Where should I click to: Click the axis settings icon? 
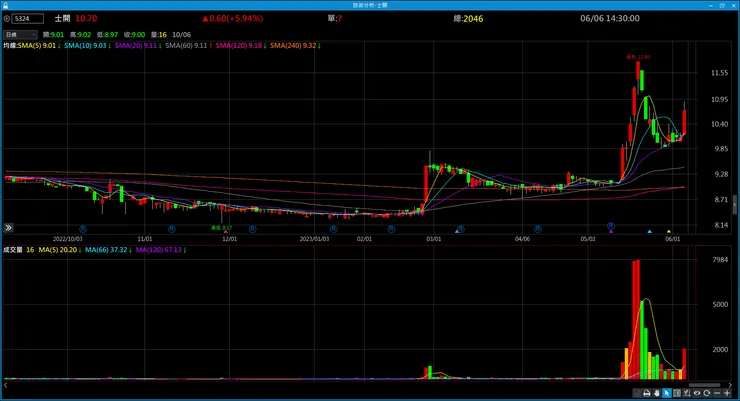[x=687, y=393]
